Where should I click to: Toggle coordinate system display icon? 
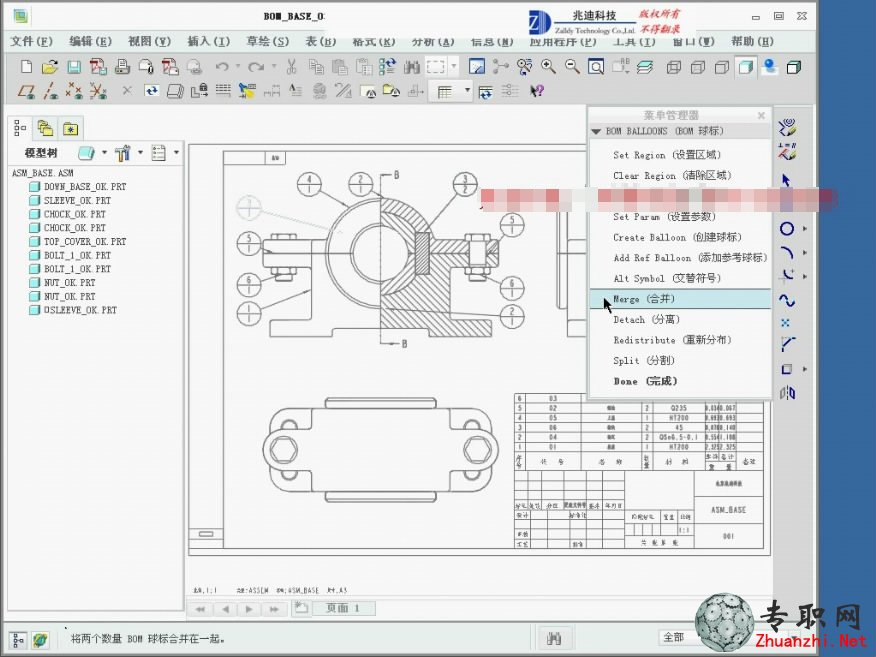(x=98, y=91)
